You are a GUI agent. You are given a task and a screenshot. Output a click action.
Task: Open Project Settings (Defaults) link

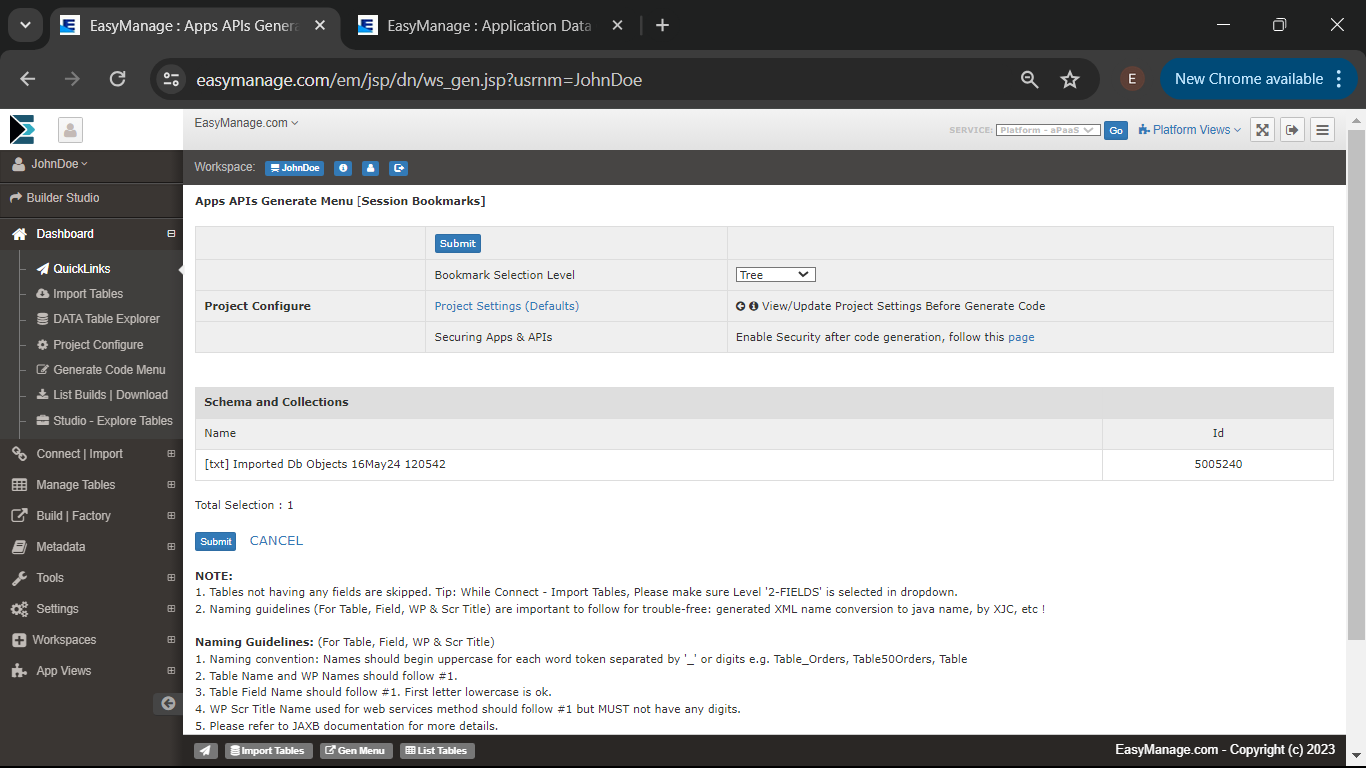tap(507, 306)
